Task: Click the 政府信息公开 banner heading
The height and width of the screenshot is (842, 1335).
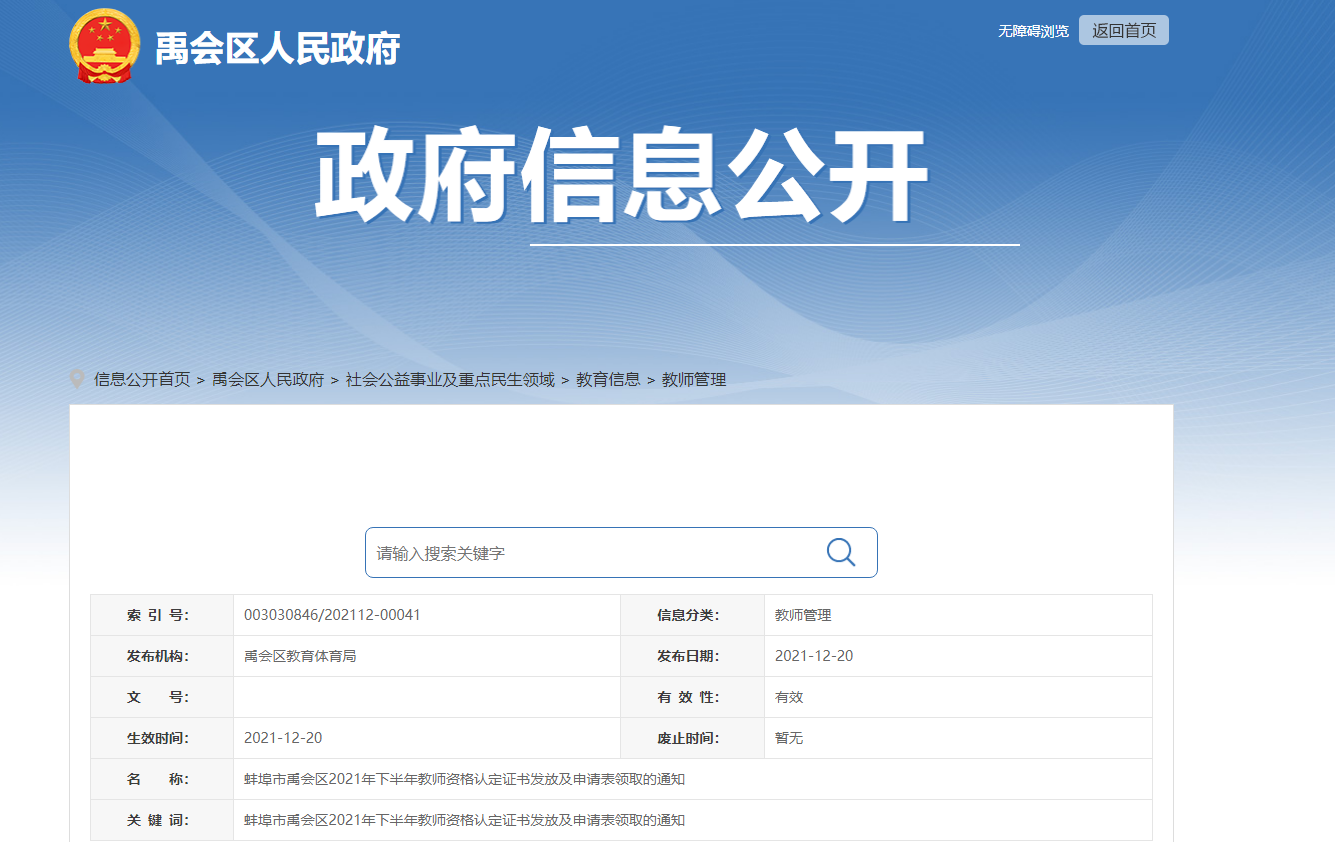Action: pos(622,175)
